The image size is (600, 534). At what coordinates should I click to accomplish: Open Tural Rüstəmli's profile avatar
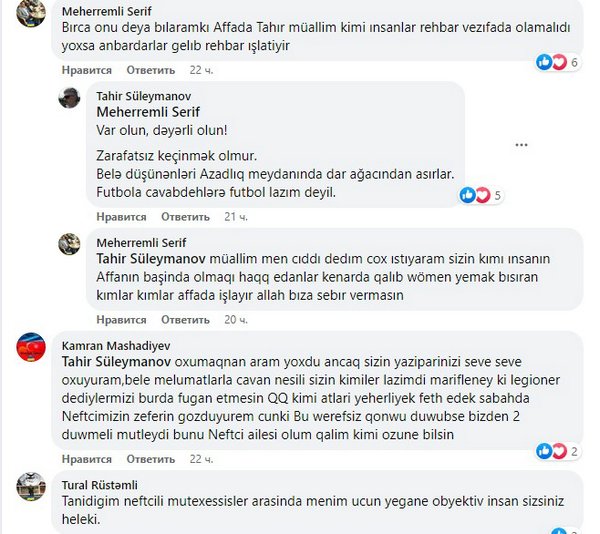[31, 487]
